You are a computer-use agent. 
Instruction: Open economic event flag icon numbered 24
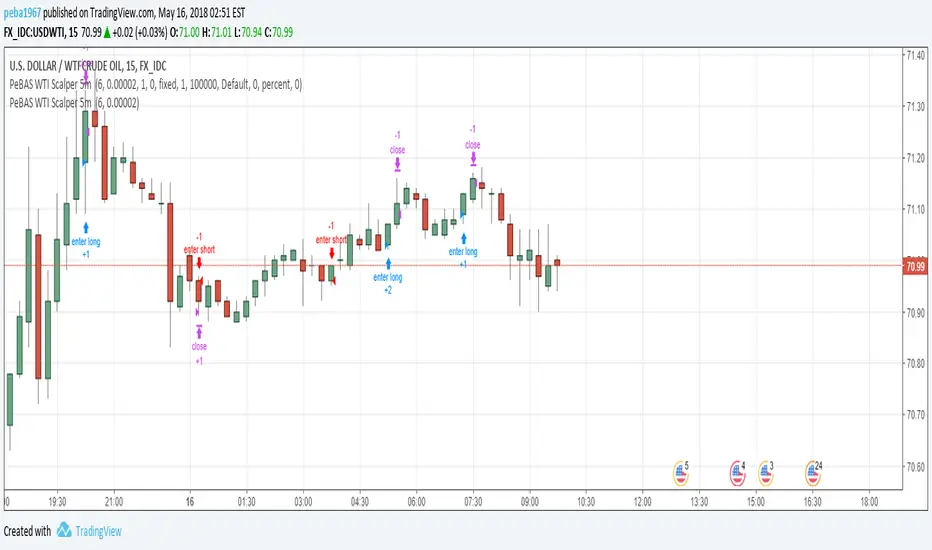[x=813, y=473]
